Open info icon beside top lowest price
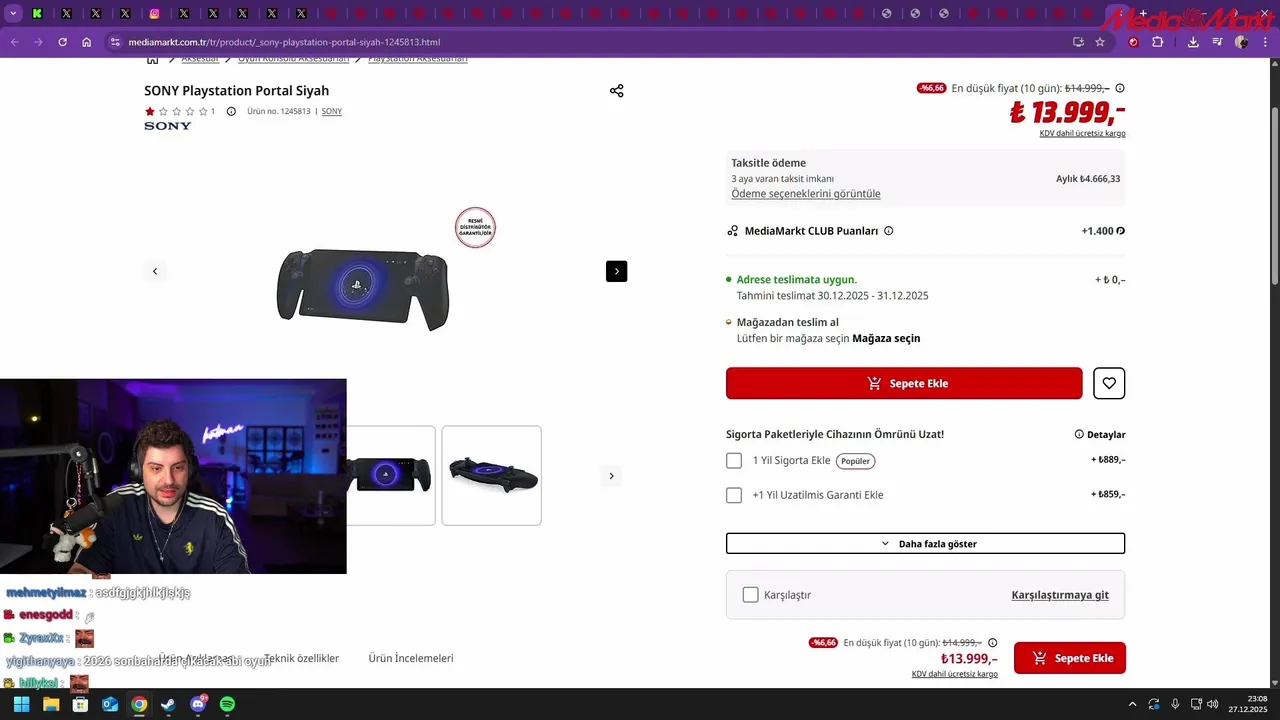Image resolution: width=1280 pixels, height=720 pixels. [x=1120, y=88]
